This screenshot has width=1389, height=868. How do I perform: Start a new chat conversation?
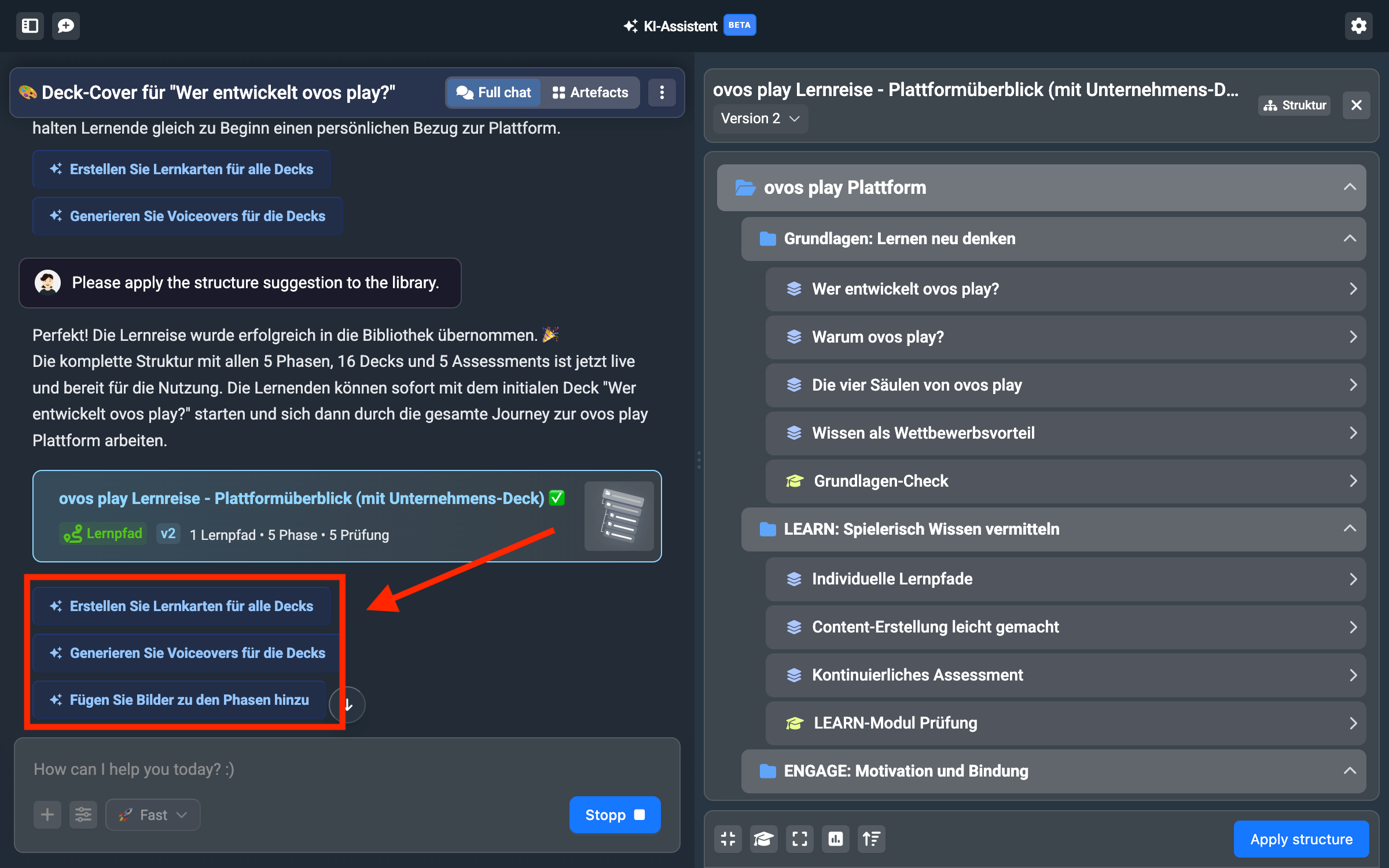(x=66, y=25)
